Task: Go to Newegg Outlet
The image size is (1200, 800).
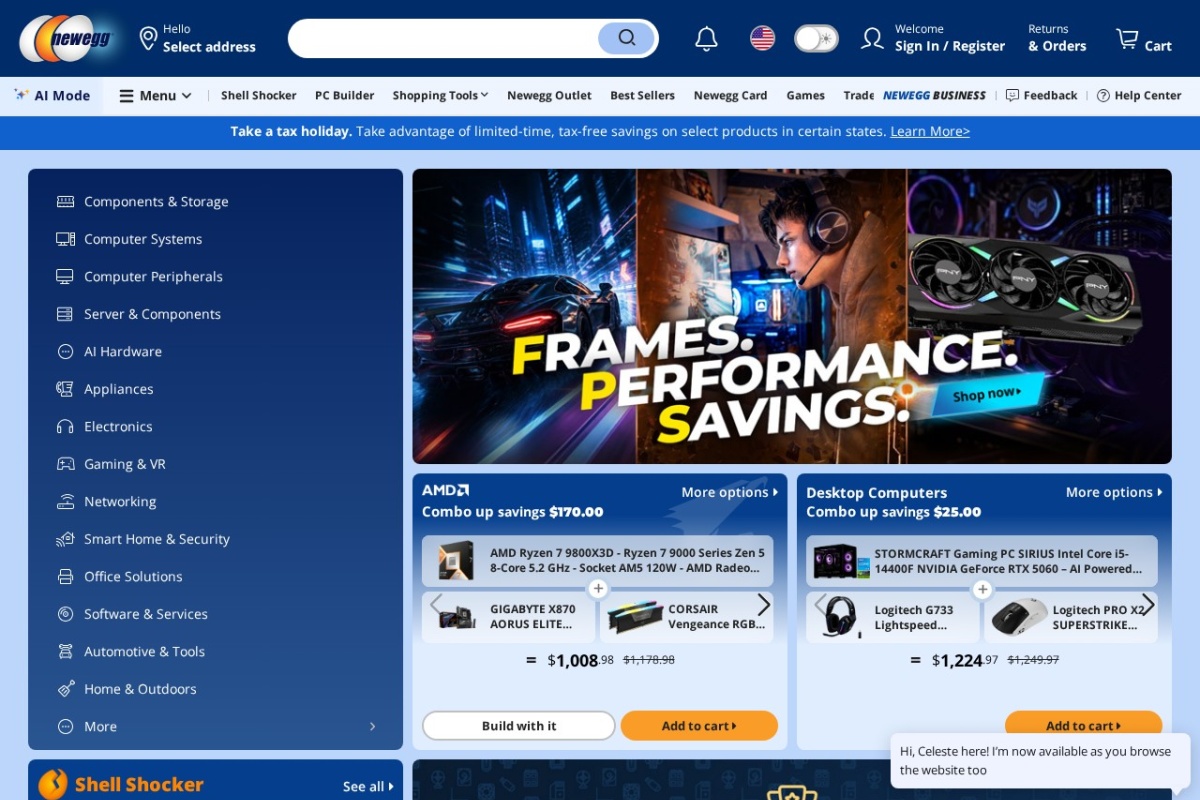Action: (x=549, y=96)
